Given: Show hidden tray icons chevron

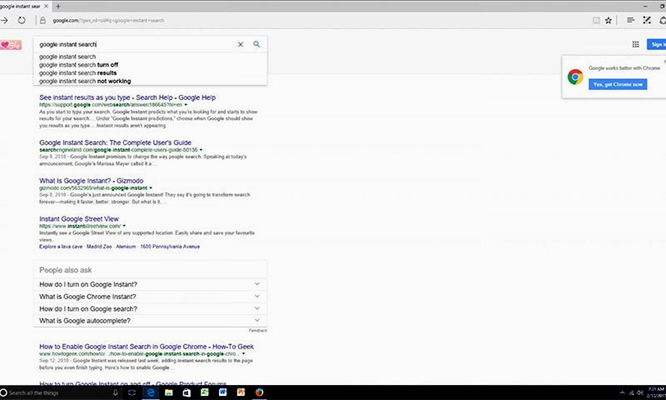Looking at the screenshot, I should tap(622, 393).
